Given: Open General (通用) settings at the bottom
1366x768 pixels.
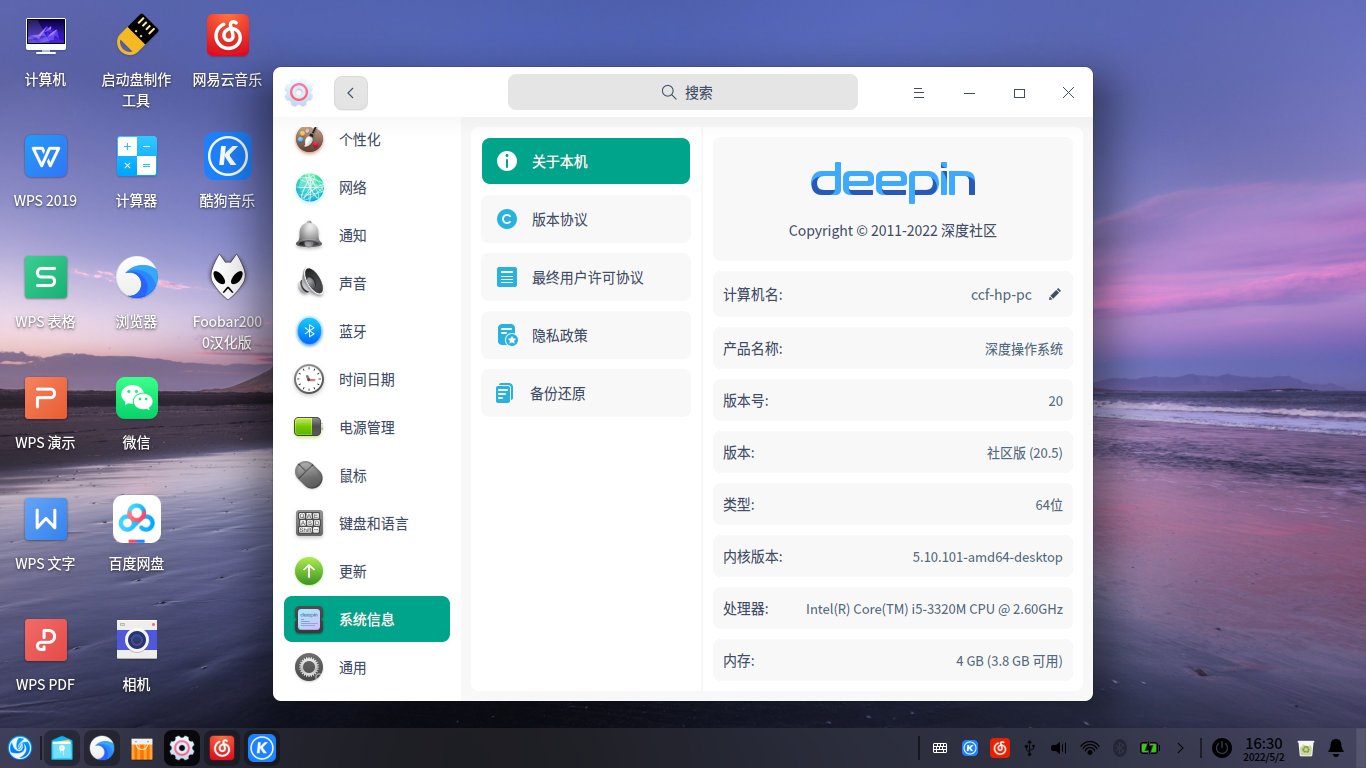Looking at the screenshot, I should click(354, 667).
